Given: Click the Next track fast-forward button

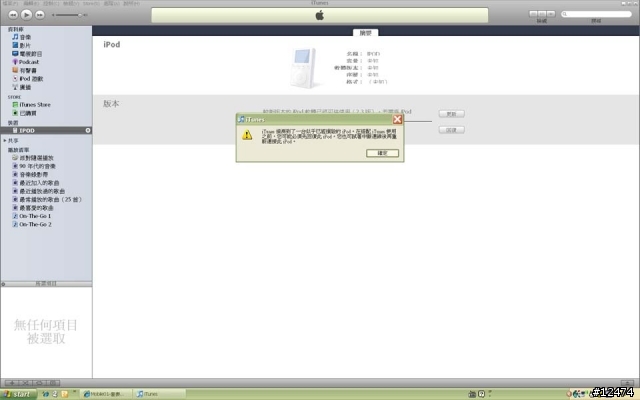Looking at the screenshot, I should point(40,15).
